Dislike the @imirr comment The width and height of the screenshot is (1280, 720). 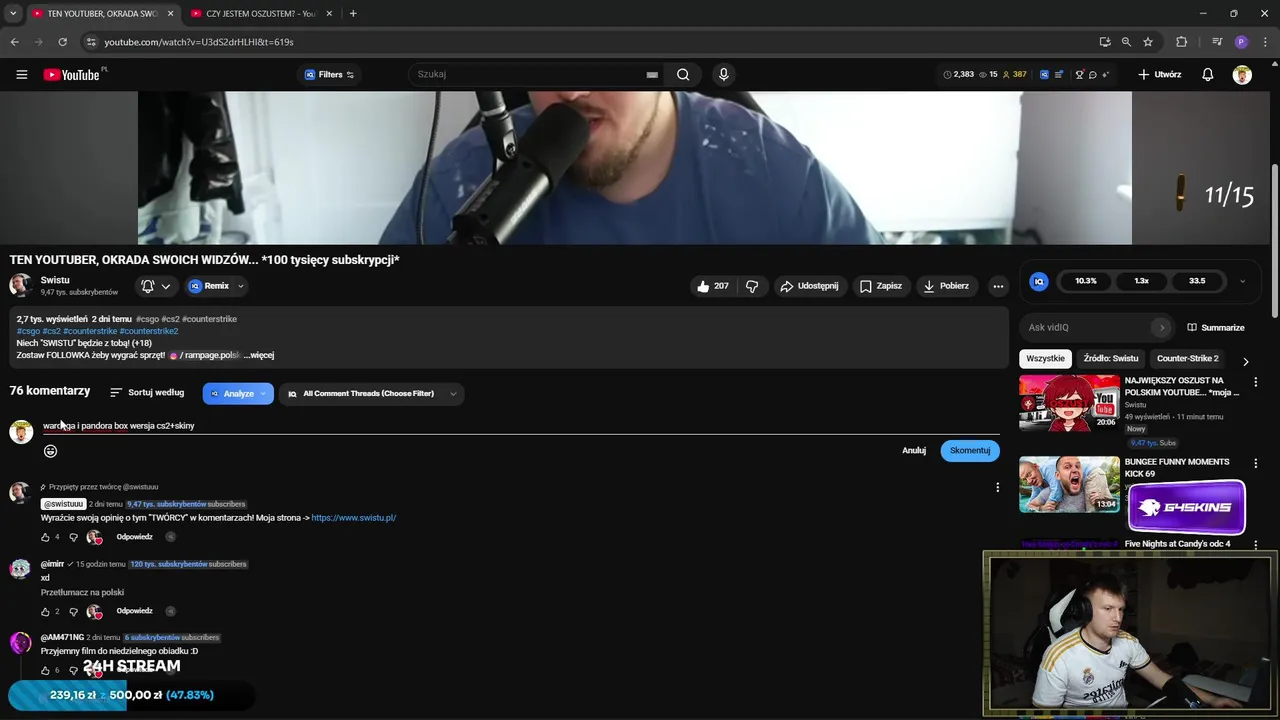(73, 611)
